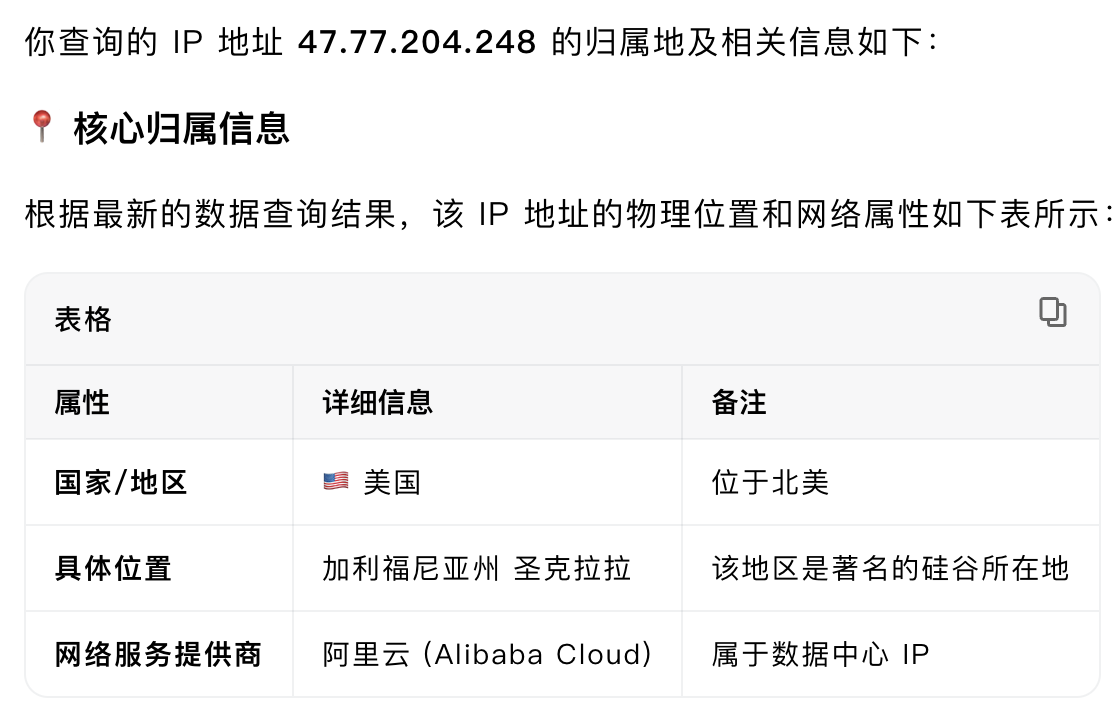Click the 加利福尼亚州 圣克拉拉 cell
This screenshot has height=722, width=1114.
pyautogui.click(x=476, y=569)
